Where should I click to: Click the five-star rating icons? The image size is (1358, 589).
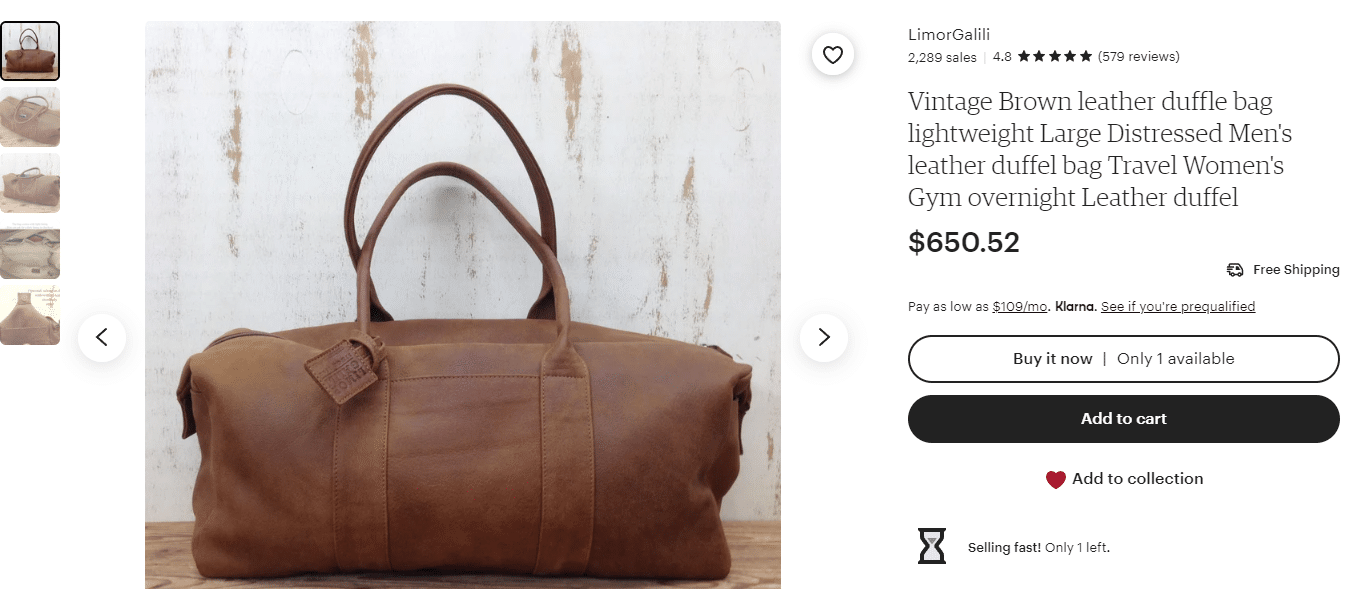click(x=1055, y=57)
